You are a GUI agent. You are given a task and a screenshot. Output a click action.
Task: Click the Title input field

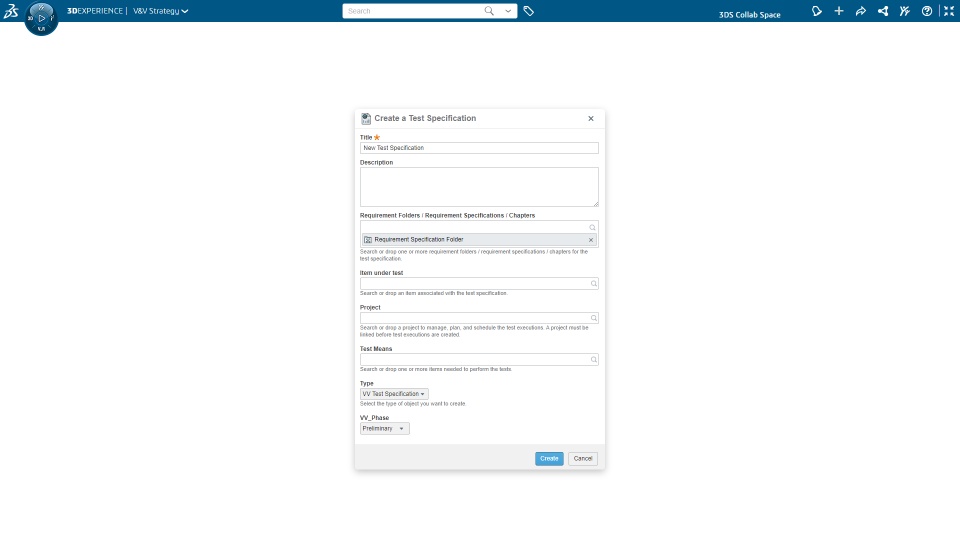click(479, 148)
